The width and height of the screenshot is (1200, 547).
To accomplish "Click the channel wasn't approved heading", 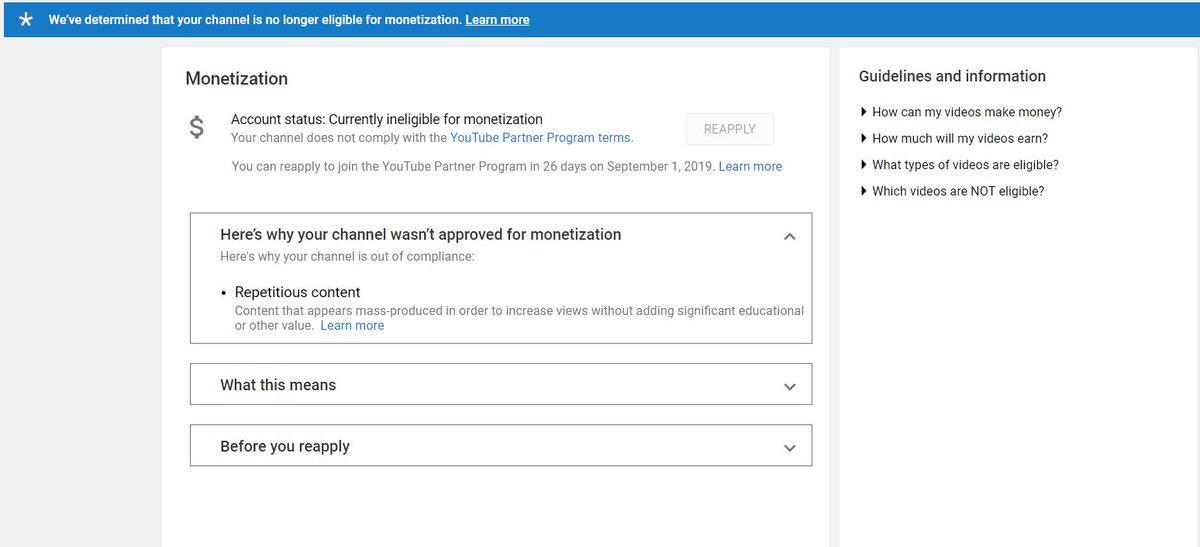I will coord(421,234).
